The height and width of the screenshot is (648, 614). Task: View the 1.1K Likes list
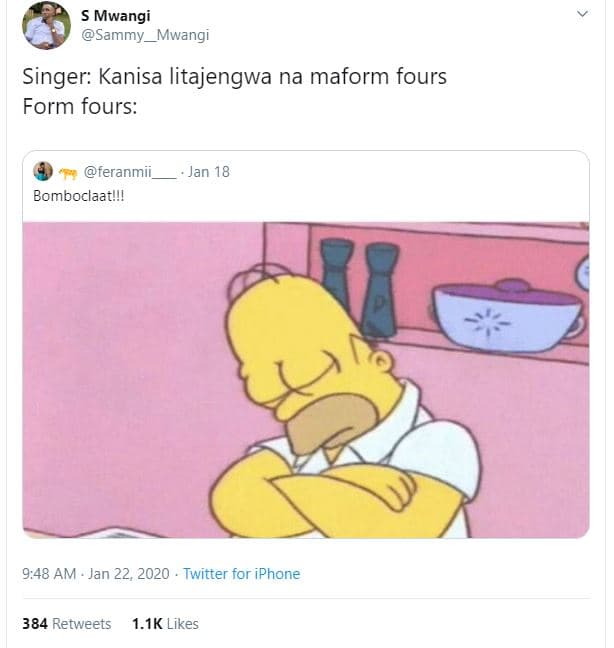(165, 623)
